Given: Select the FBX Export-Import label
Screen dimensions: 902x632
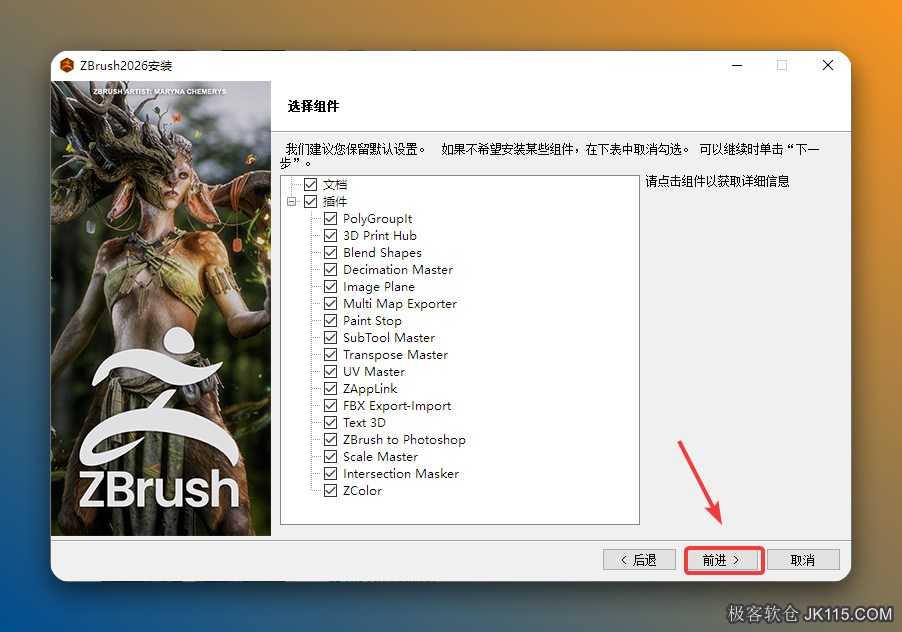Looking at the screenshot, I should [x=397, y=405].
